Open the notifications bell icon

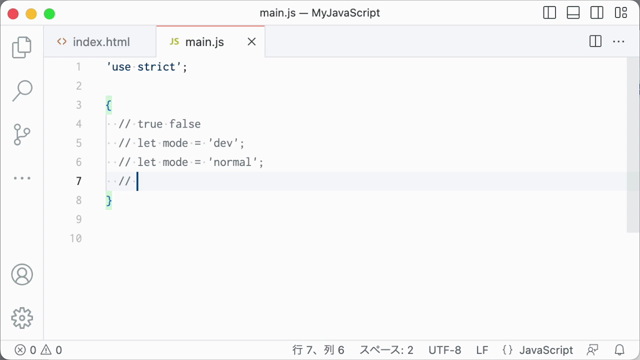pyautogui.click(x=620, y=350)
